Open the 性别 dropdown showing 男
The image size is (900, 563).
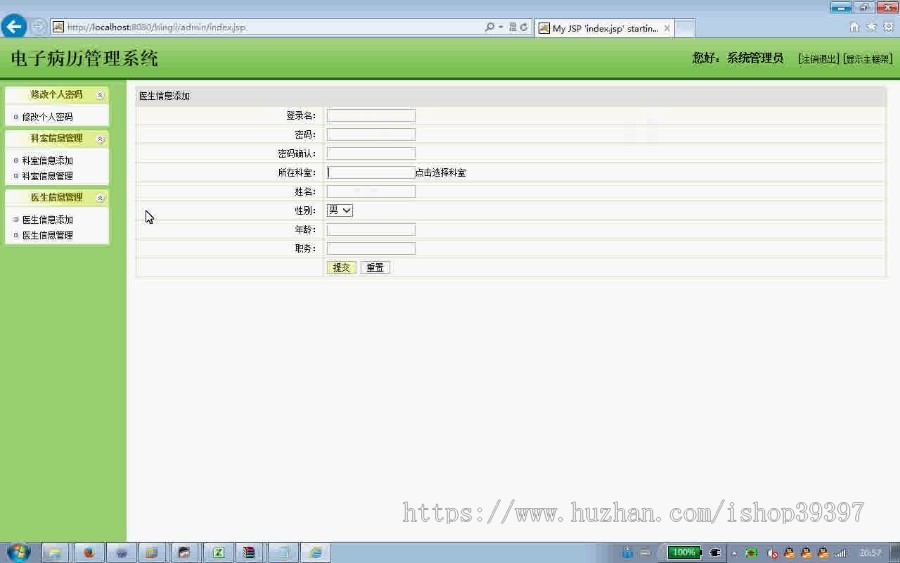[339, 210]
